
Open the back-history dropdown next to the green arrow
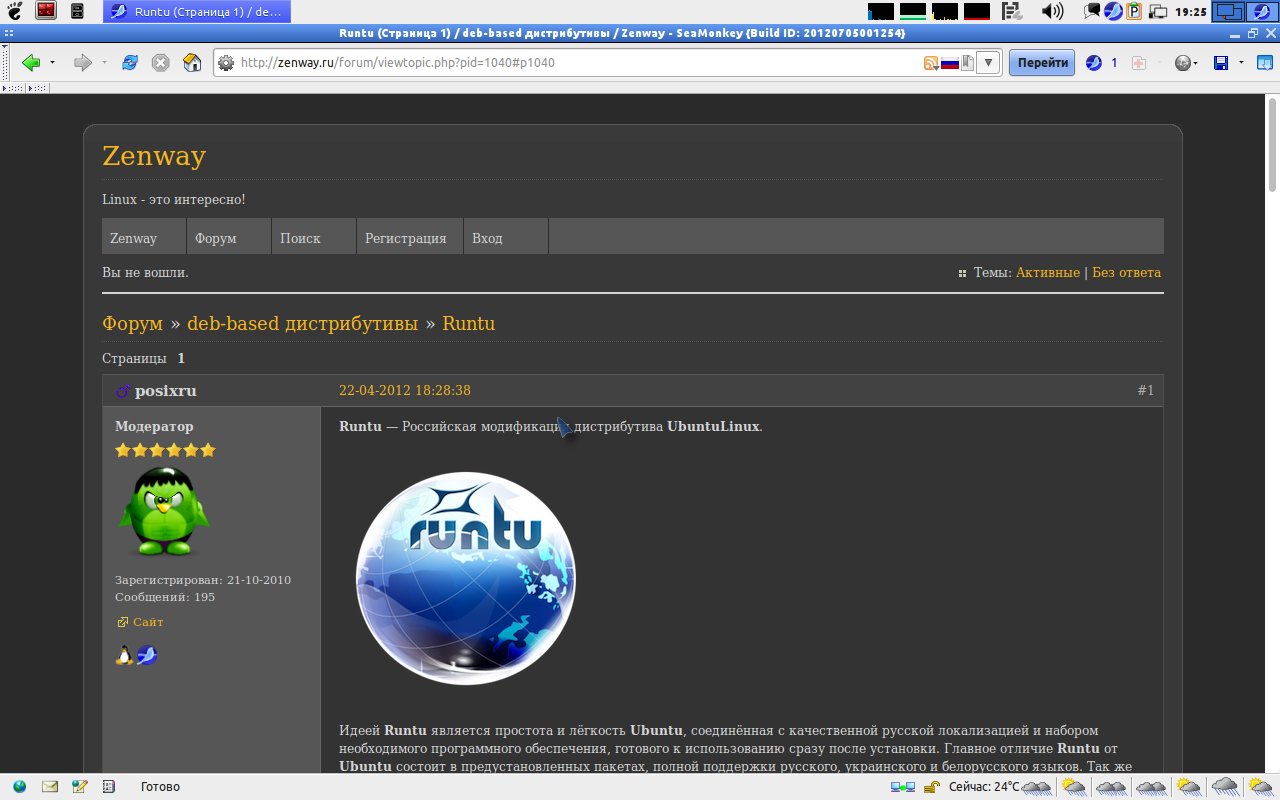(52, 63)
